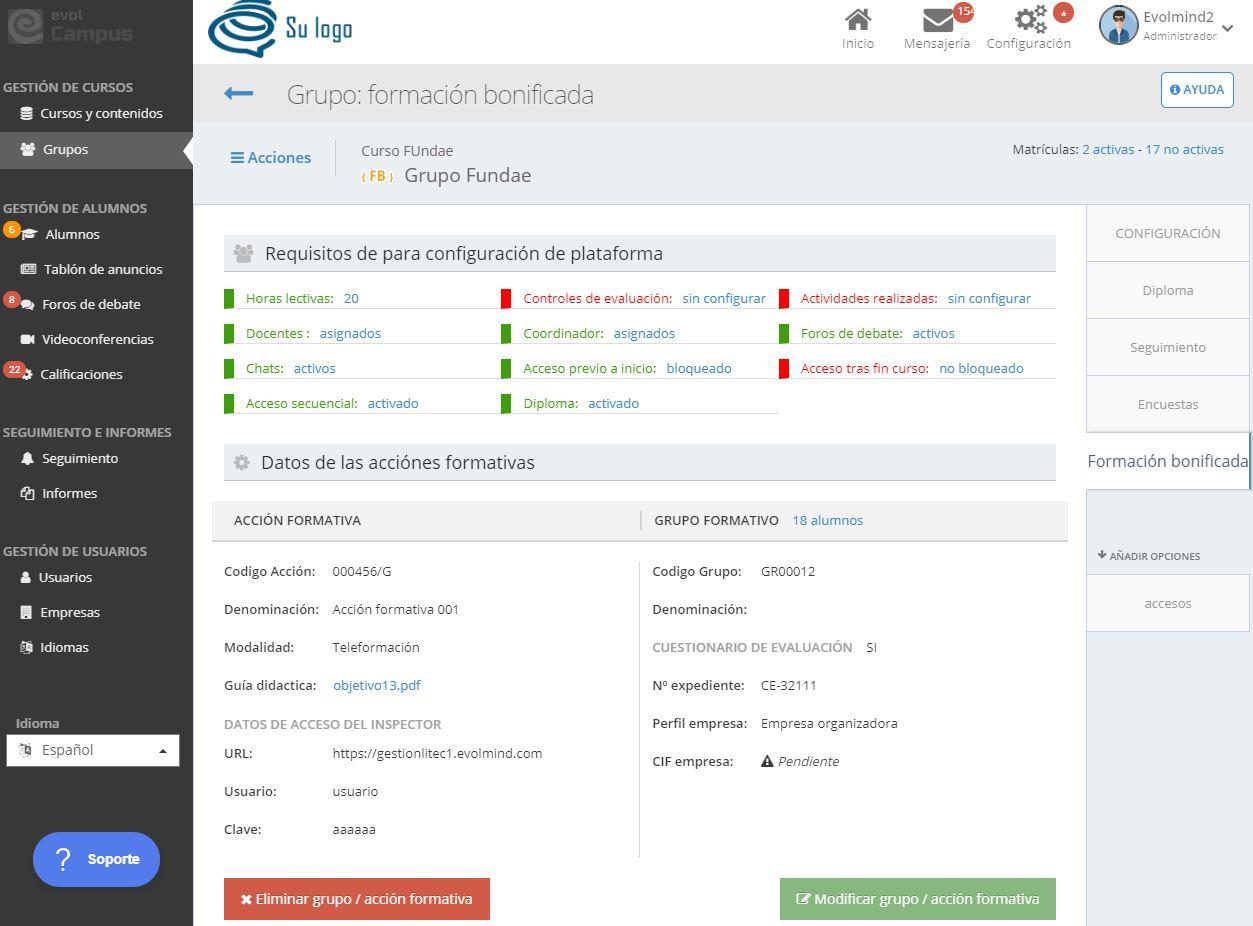Click the Configuración red badge

(1063, 13)
